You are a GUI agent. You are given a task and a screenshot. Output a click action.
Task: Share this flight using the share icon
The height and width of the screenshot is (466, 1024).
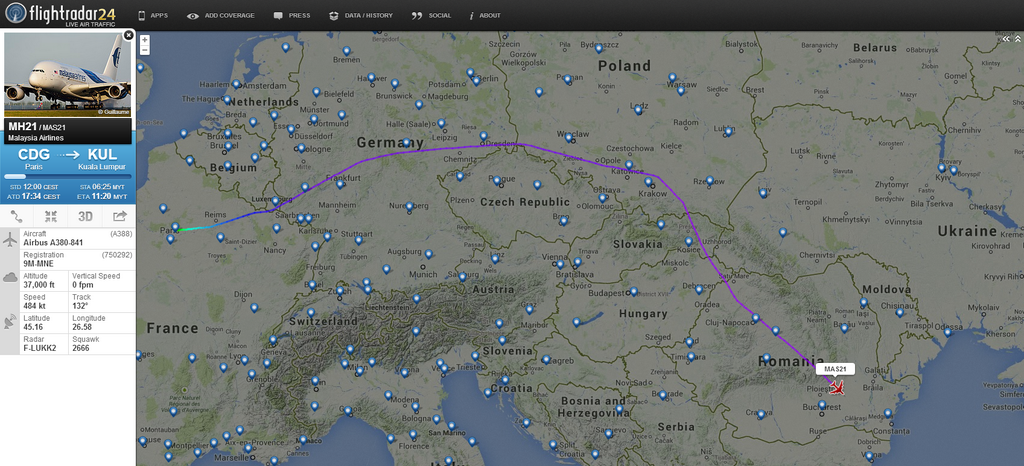(120, 216)
